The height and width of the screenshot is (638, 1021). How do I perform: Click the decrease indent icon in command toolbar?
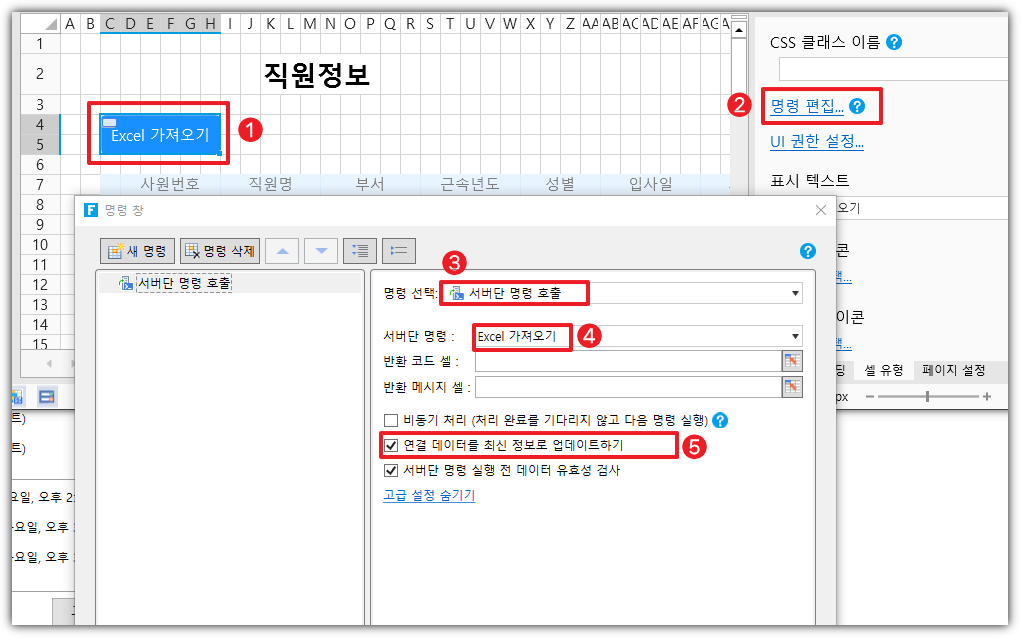pyautogui.click(x=398, y=251)
